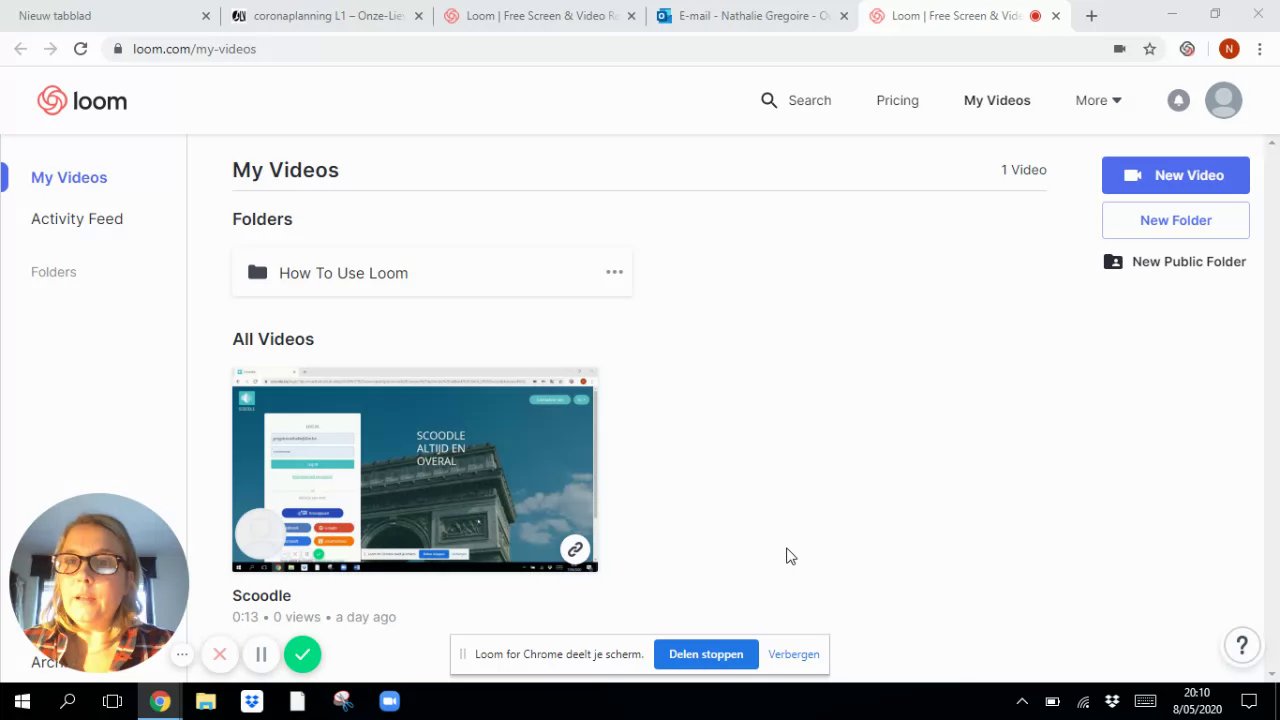The image size is (1280, 720).
Task: Click the New Folder button
Action: point(1176,220)
